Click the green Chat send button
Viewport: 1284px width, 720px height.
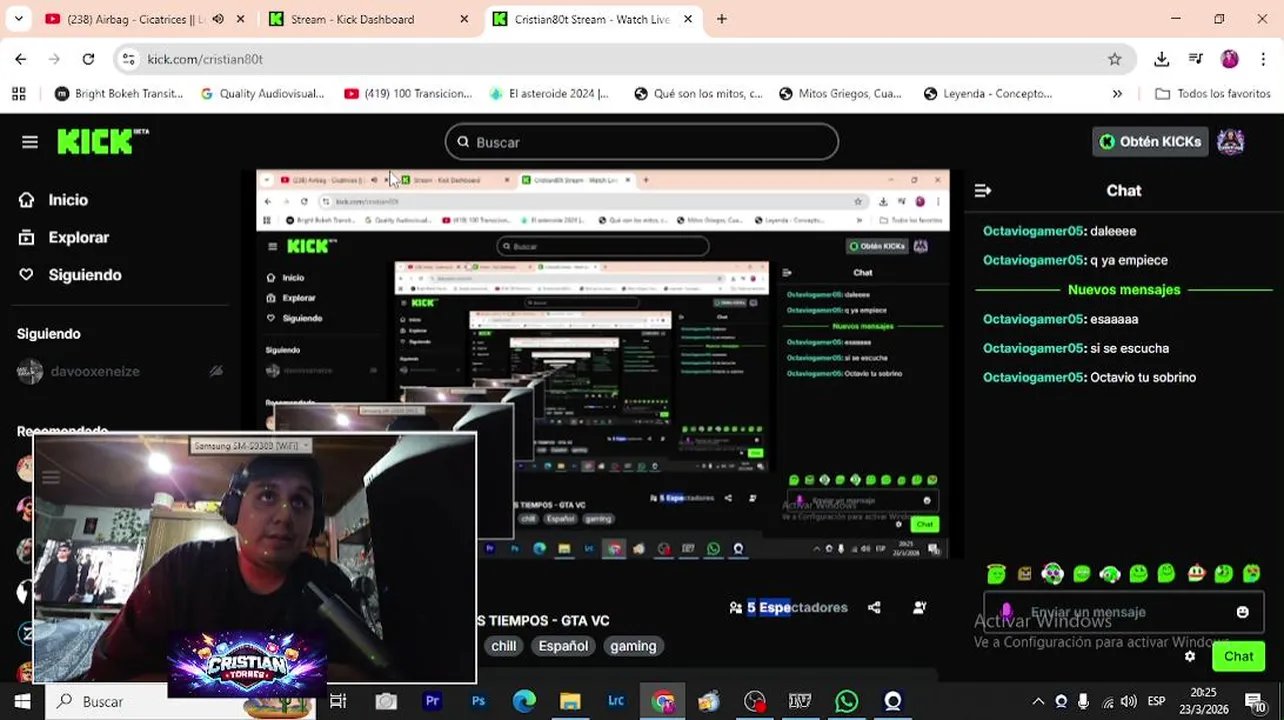(1238, 656)
